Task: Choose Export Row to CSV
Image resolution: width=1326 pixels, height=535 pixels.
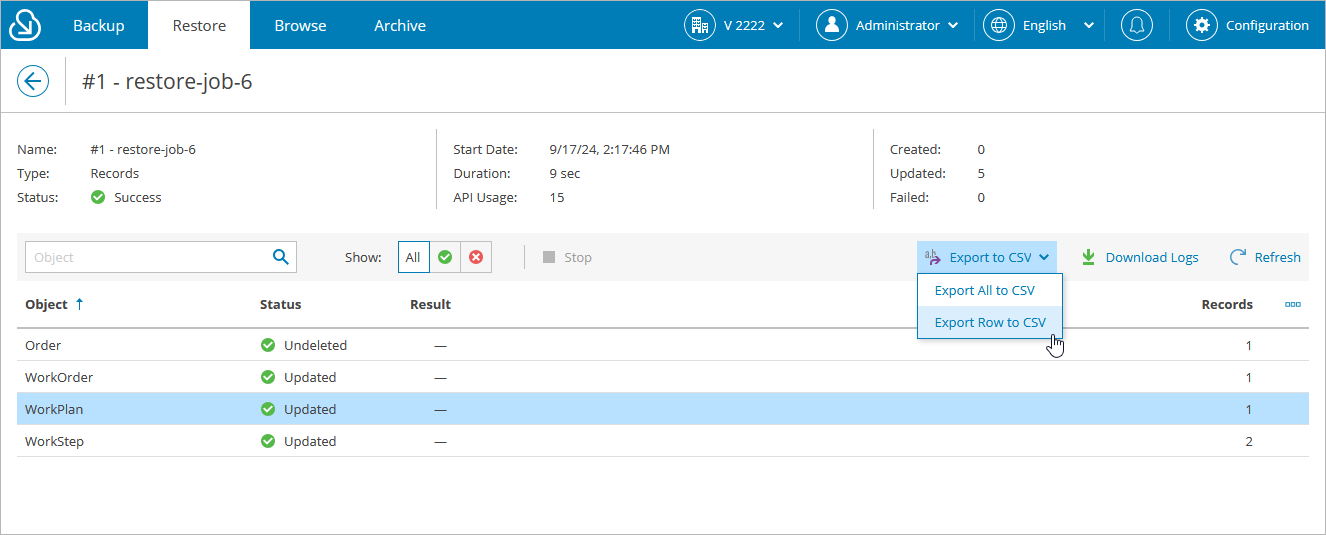Action: (x=990, y=322)
